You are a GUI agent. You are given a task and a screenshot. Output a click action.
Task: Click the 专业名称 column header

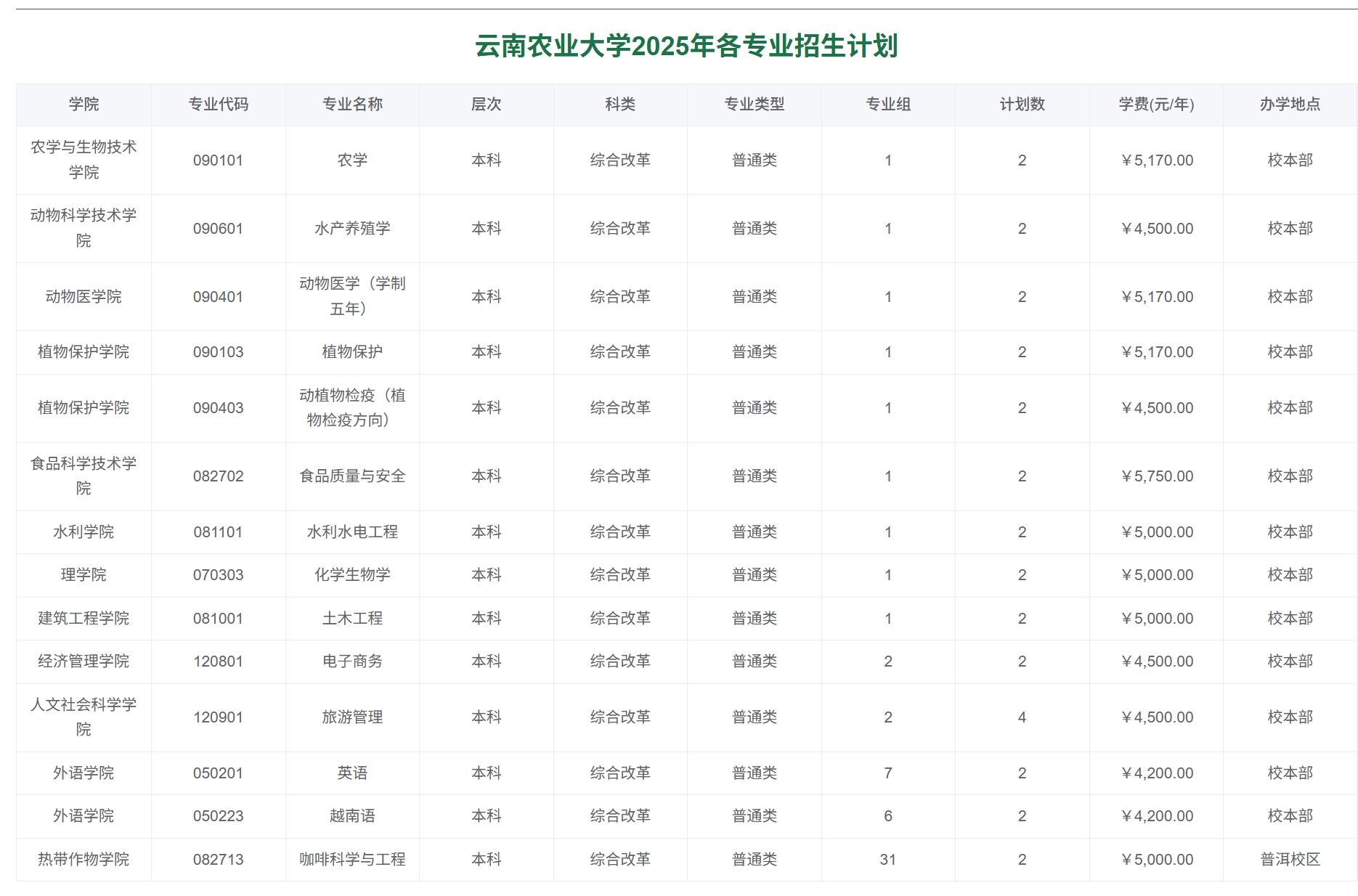(353, 104)
